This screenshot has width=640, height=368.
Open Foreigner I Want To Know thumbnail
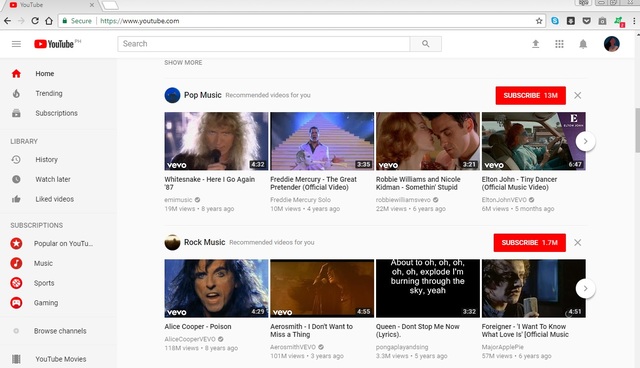533,288
